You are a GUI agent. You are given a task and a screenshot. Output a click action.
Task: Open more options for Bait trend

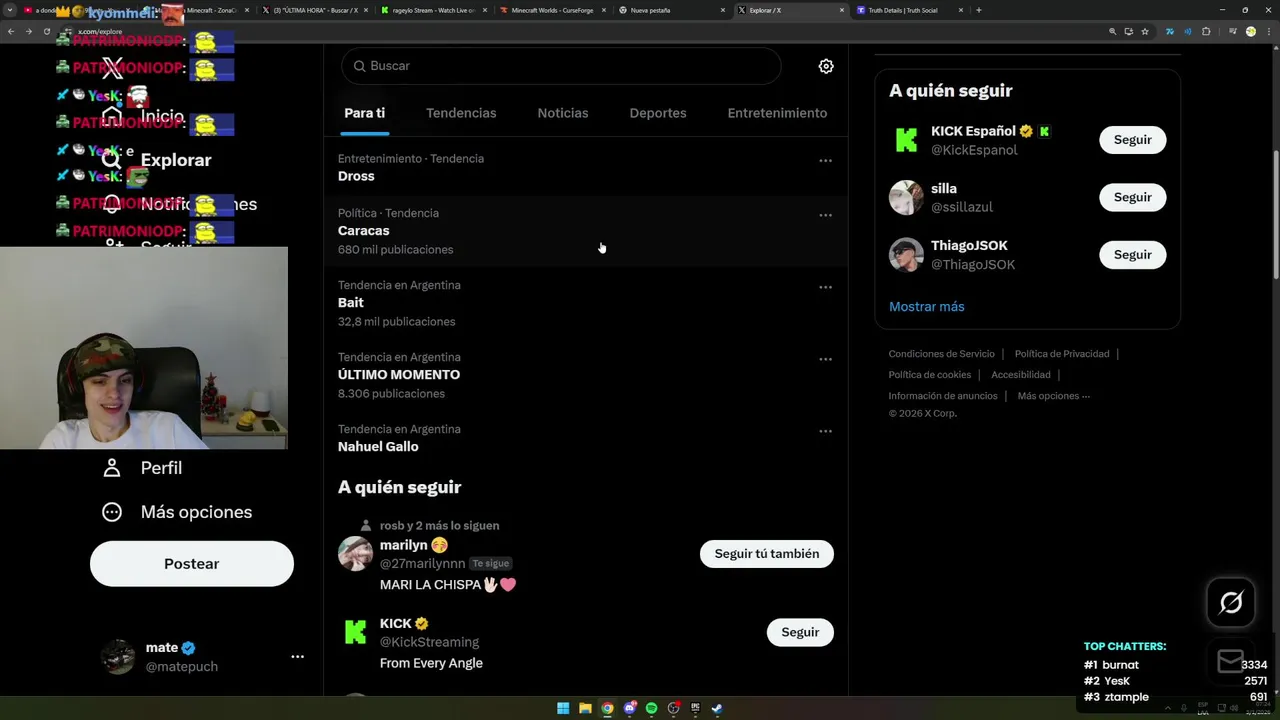tap(825, 287)
